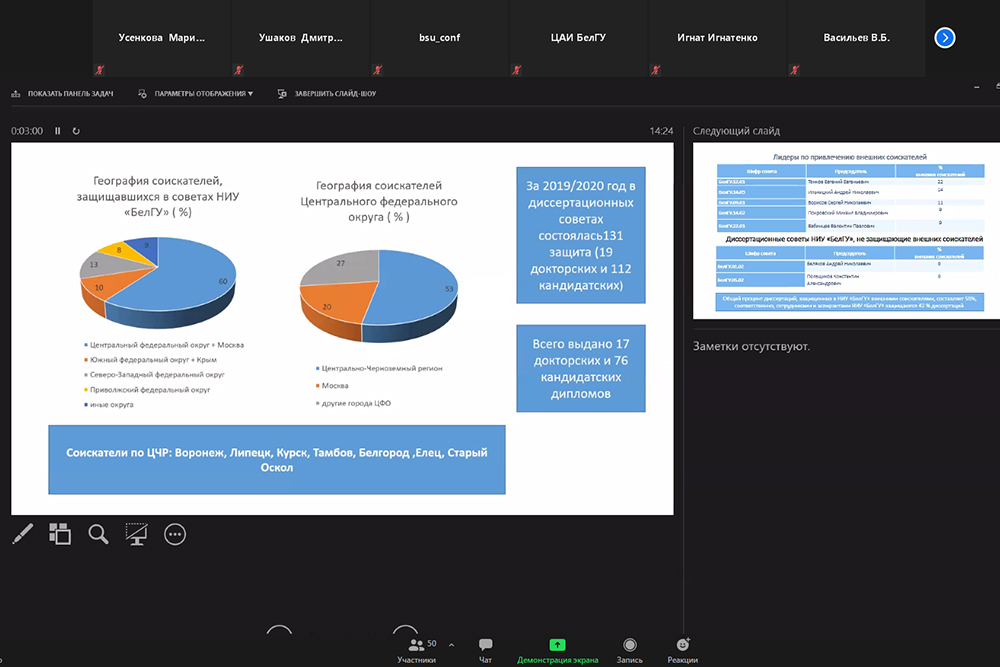Open the see all slides grid
1000x667 pixels.
tap(60, 535)
